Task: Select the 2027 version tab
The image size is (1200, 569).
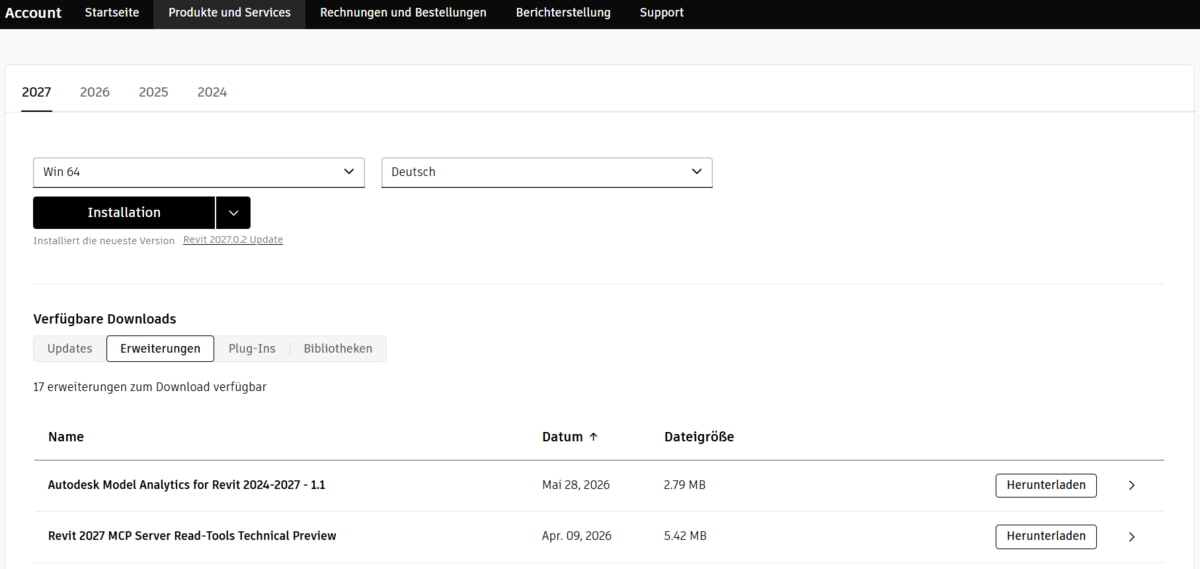Action: 36,92
